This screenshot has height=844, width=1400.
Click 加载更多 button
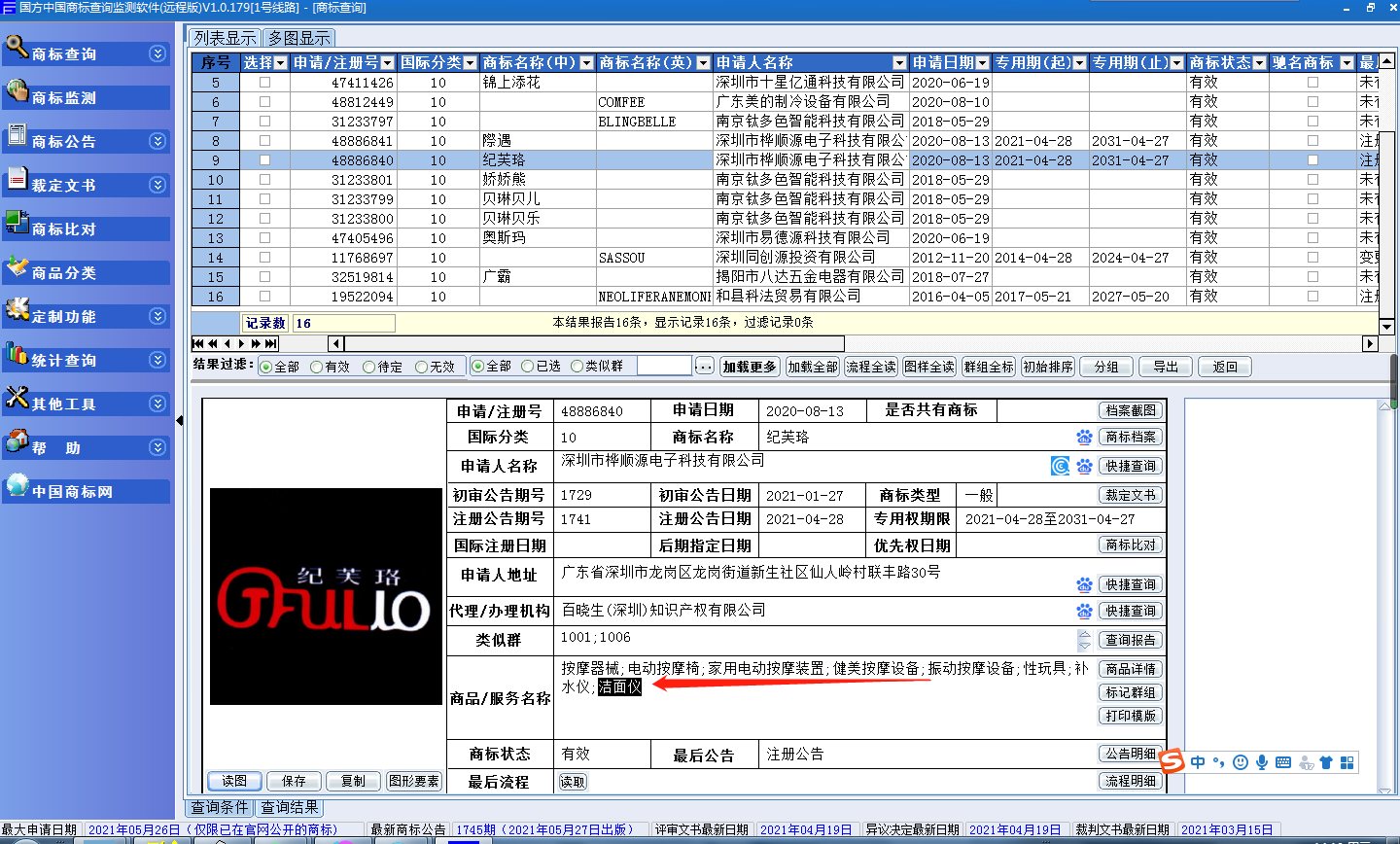[750, 367]
